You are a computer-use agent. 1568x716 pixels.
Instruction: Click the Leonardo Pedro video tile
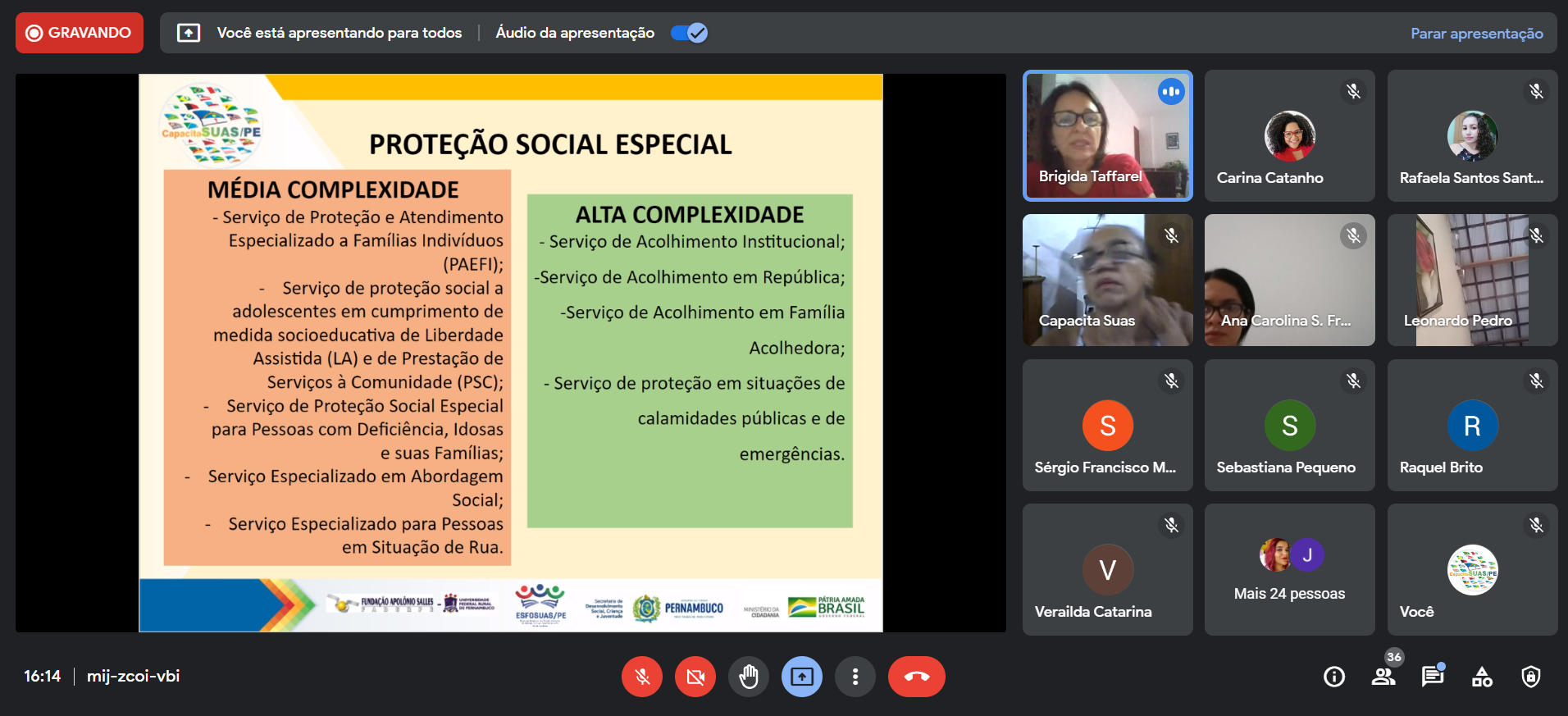[1472, 280]
